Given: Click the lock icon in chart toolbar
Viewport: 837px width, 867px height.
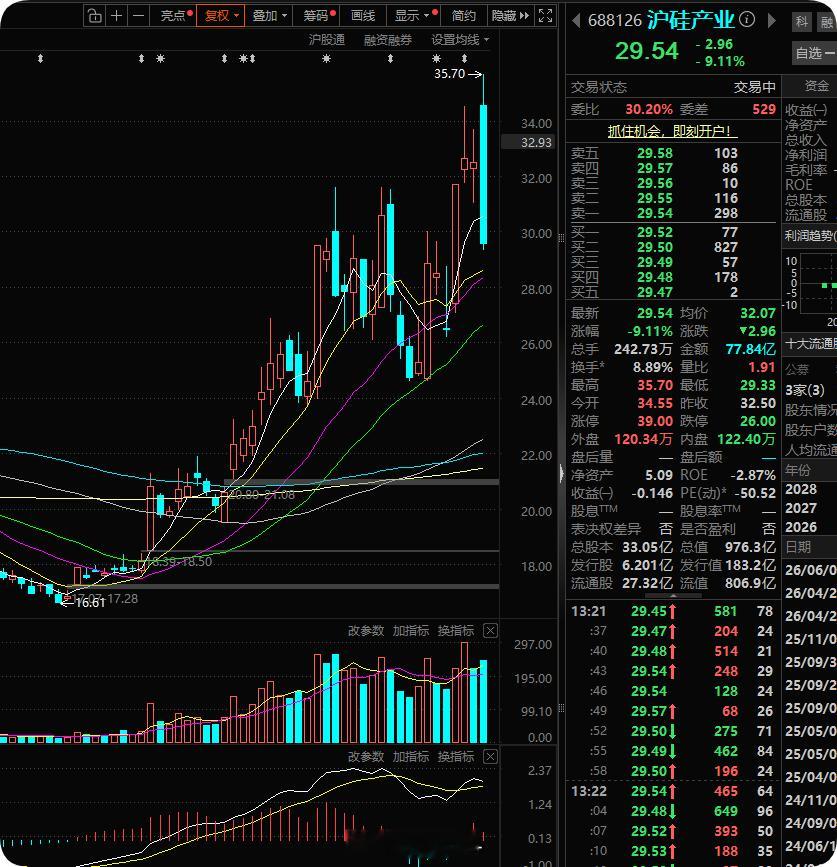Looking at the screenshot, I should click(x=95, y=15).
